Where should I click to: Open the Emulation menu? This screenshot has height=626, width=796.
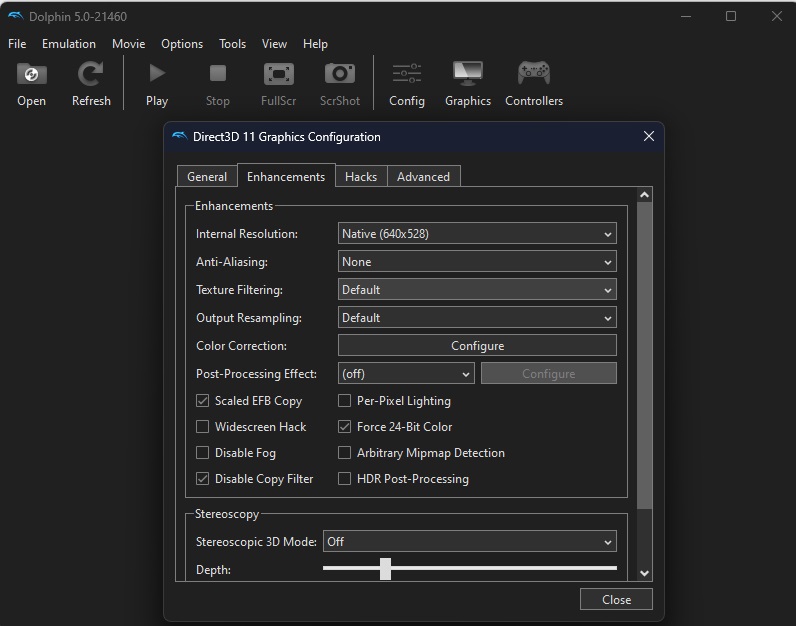(69, 44)
